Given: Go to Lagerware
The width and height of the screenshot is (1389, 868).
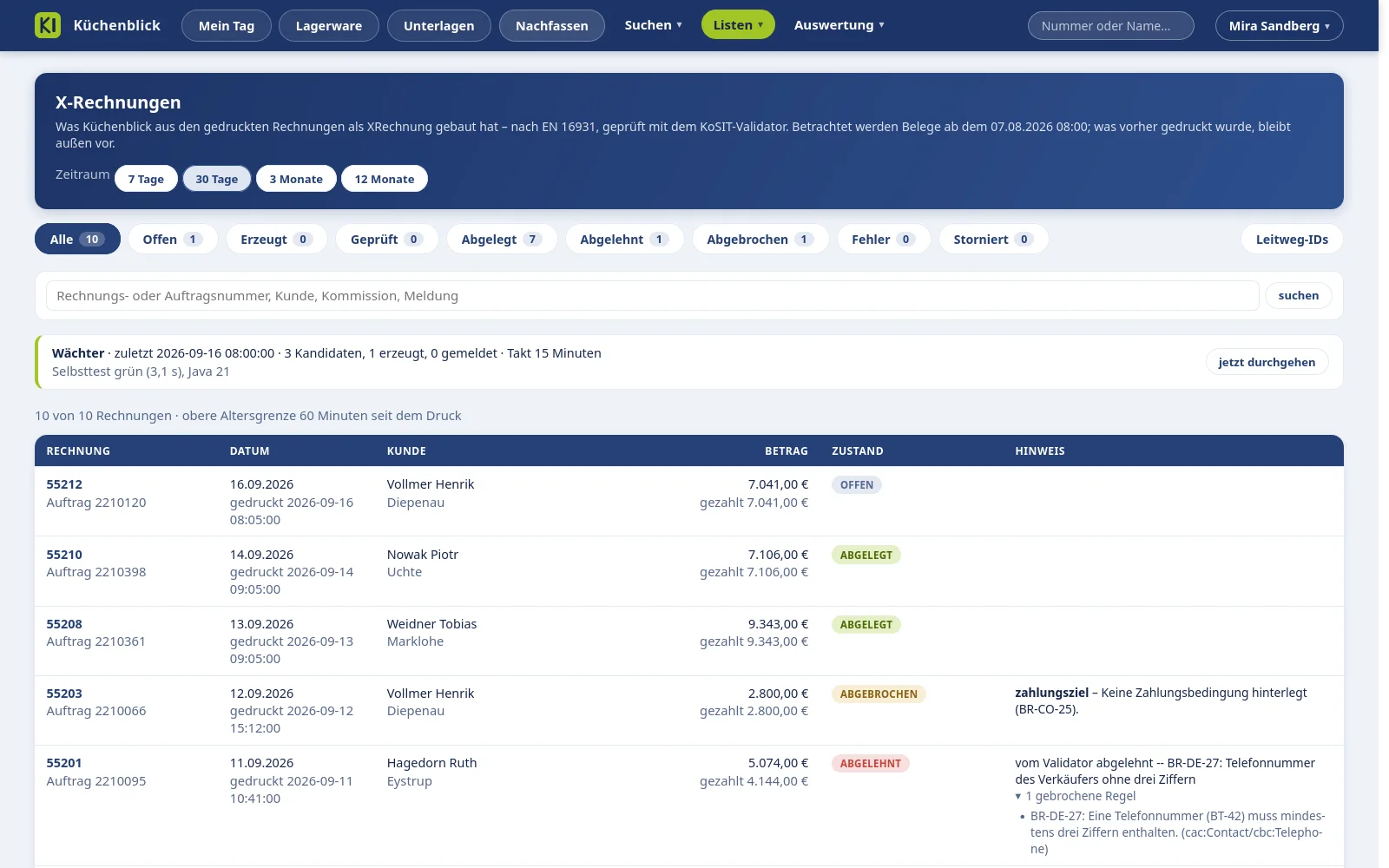Looking at the screenshot, I should 329,25.
